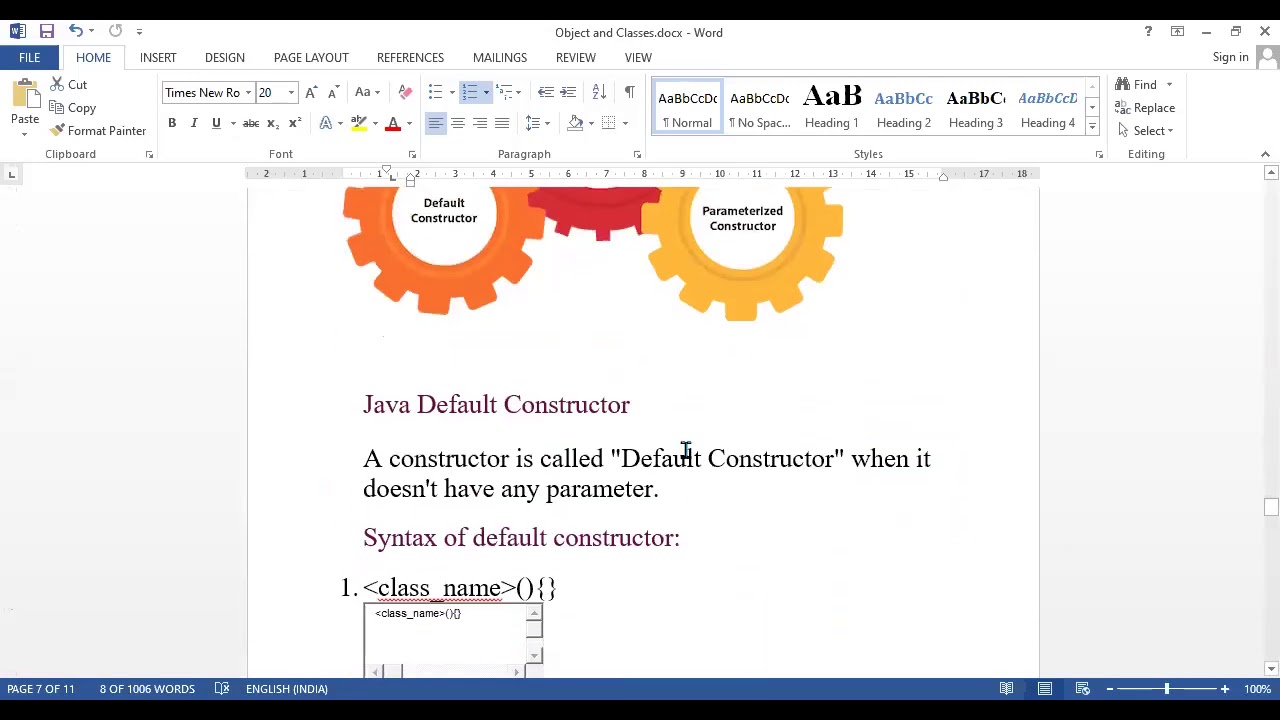Click PAGE 7 OF 11 status indicator
Image resolution: width=1280 pixels, height=720 pixels.
pos(41,689)
